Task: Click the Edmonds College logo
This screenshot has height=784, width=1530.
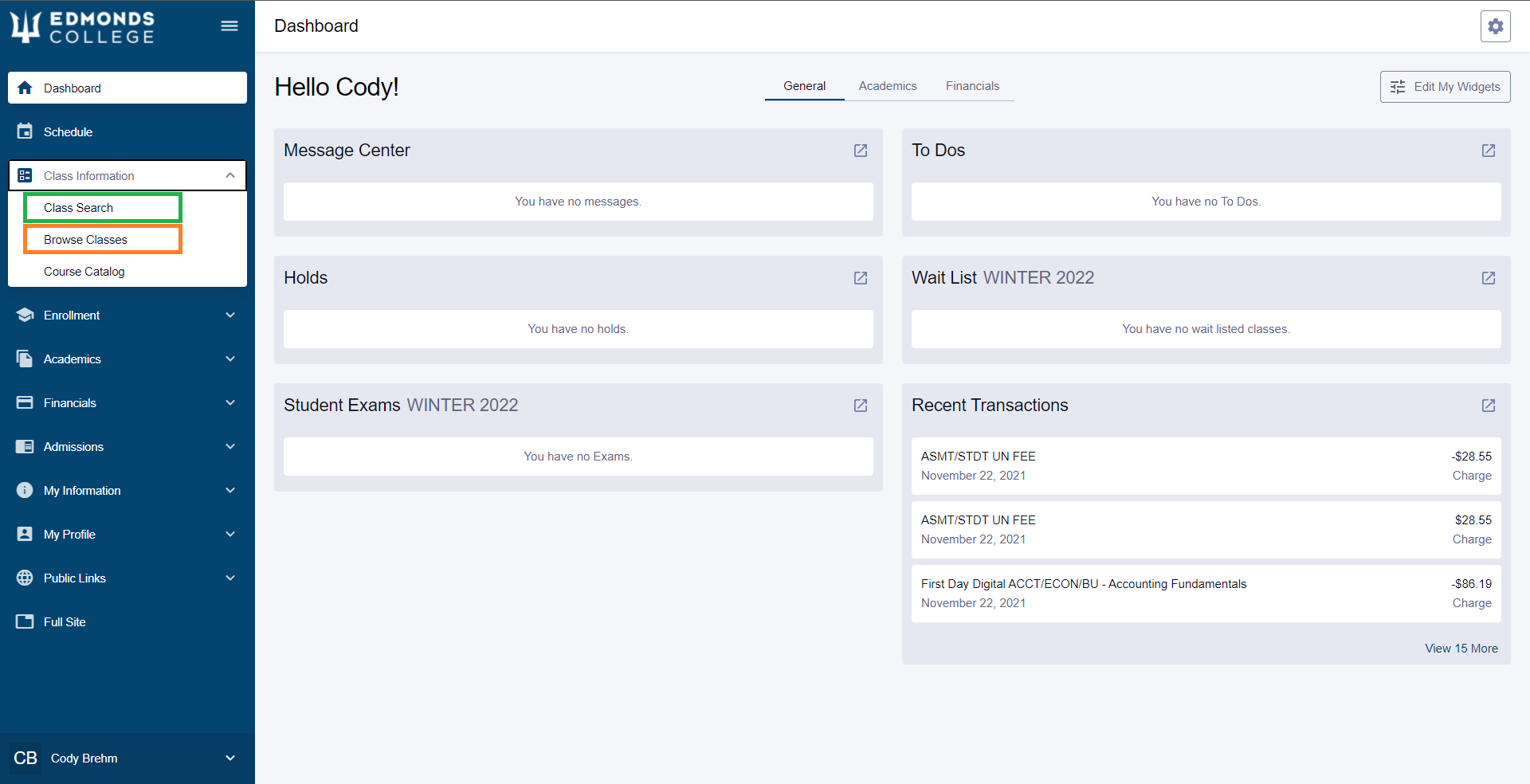Action: [x=82, y=27]
